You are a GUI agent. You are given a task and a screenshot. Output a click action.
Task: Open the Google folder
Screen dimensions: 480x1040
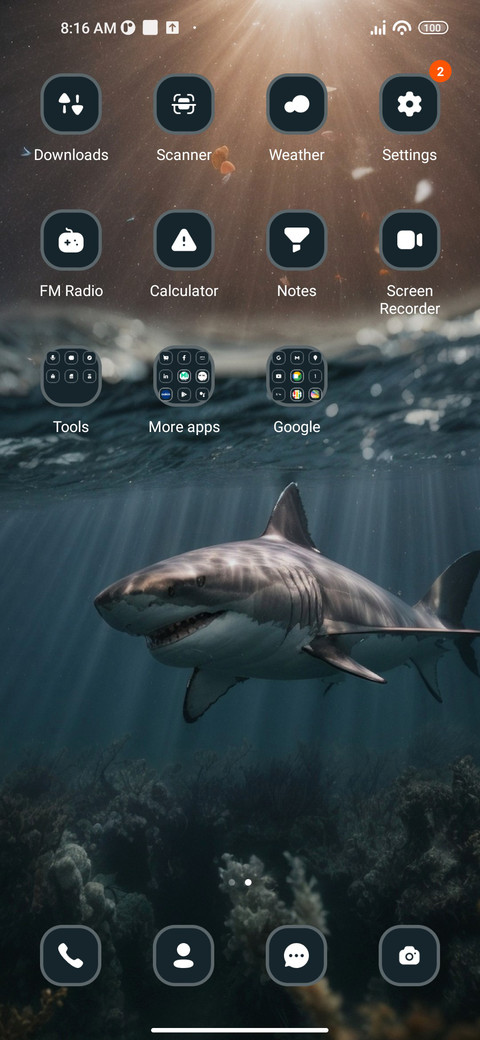tap(296, 376)
